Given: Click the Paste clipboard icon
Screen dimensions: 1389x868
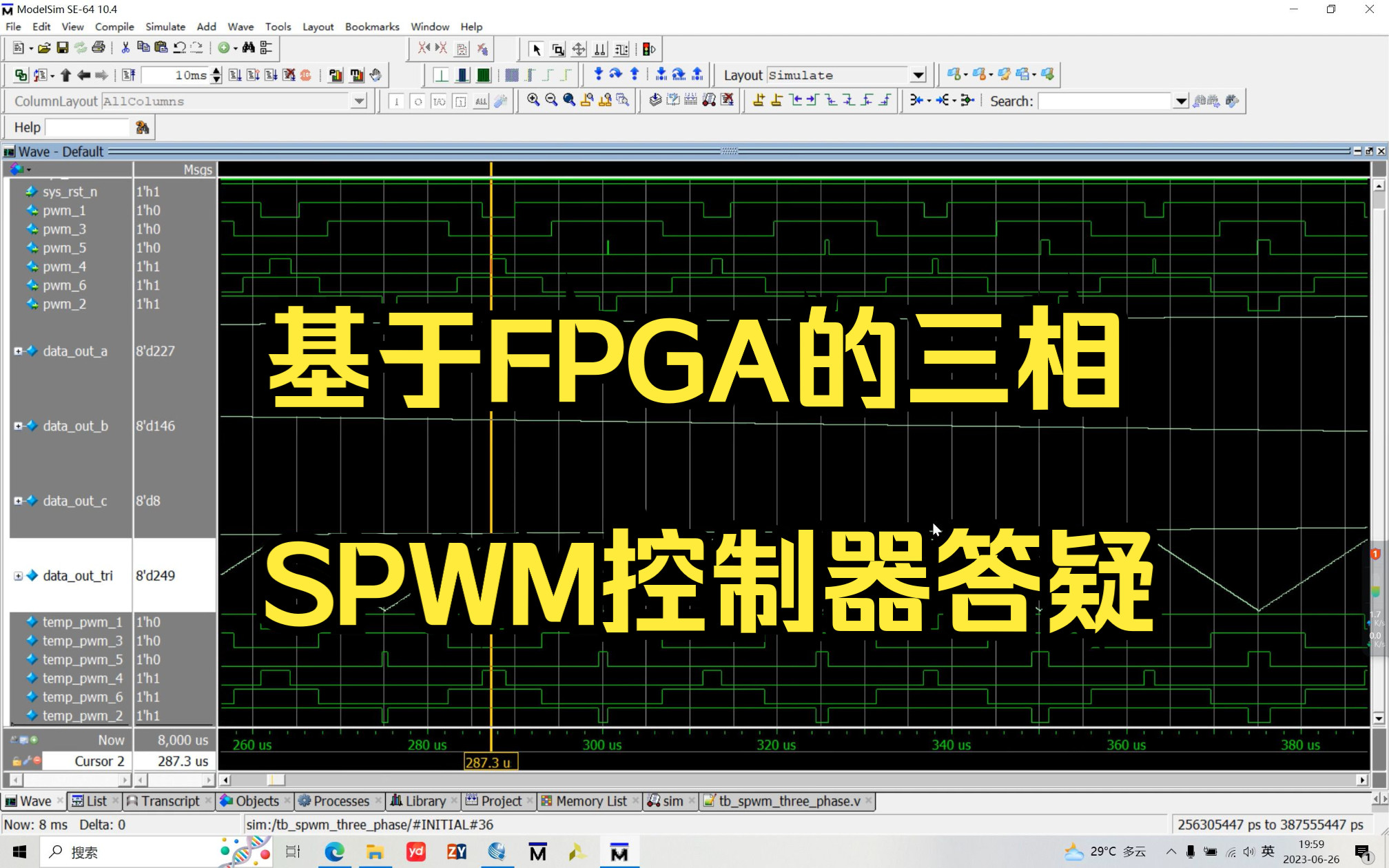Looking at the screenshot, I should (161, 48).
